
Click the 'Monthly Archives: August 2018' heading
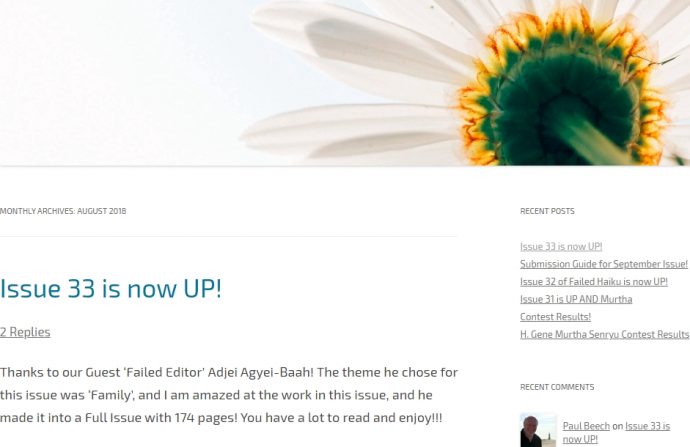tap(63, 211)
